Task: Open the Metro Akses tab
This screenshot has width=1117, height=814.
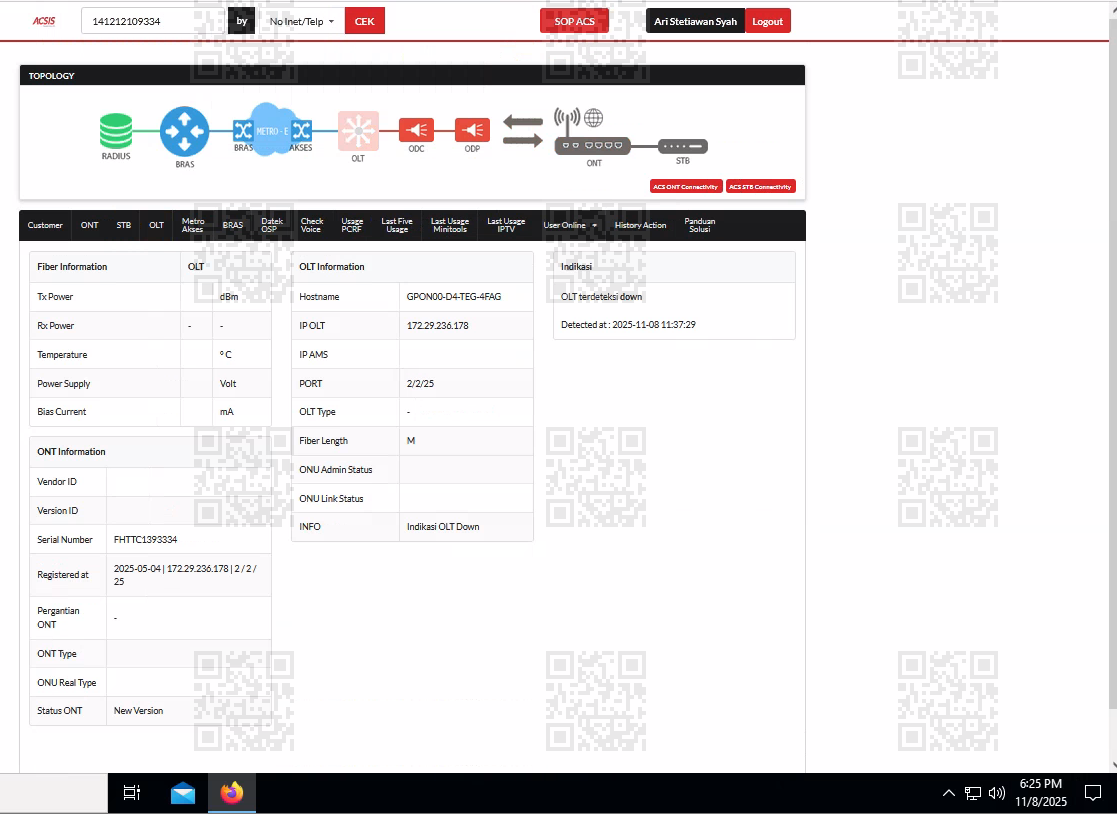Action: (192, 225)
